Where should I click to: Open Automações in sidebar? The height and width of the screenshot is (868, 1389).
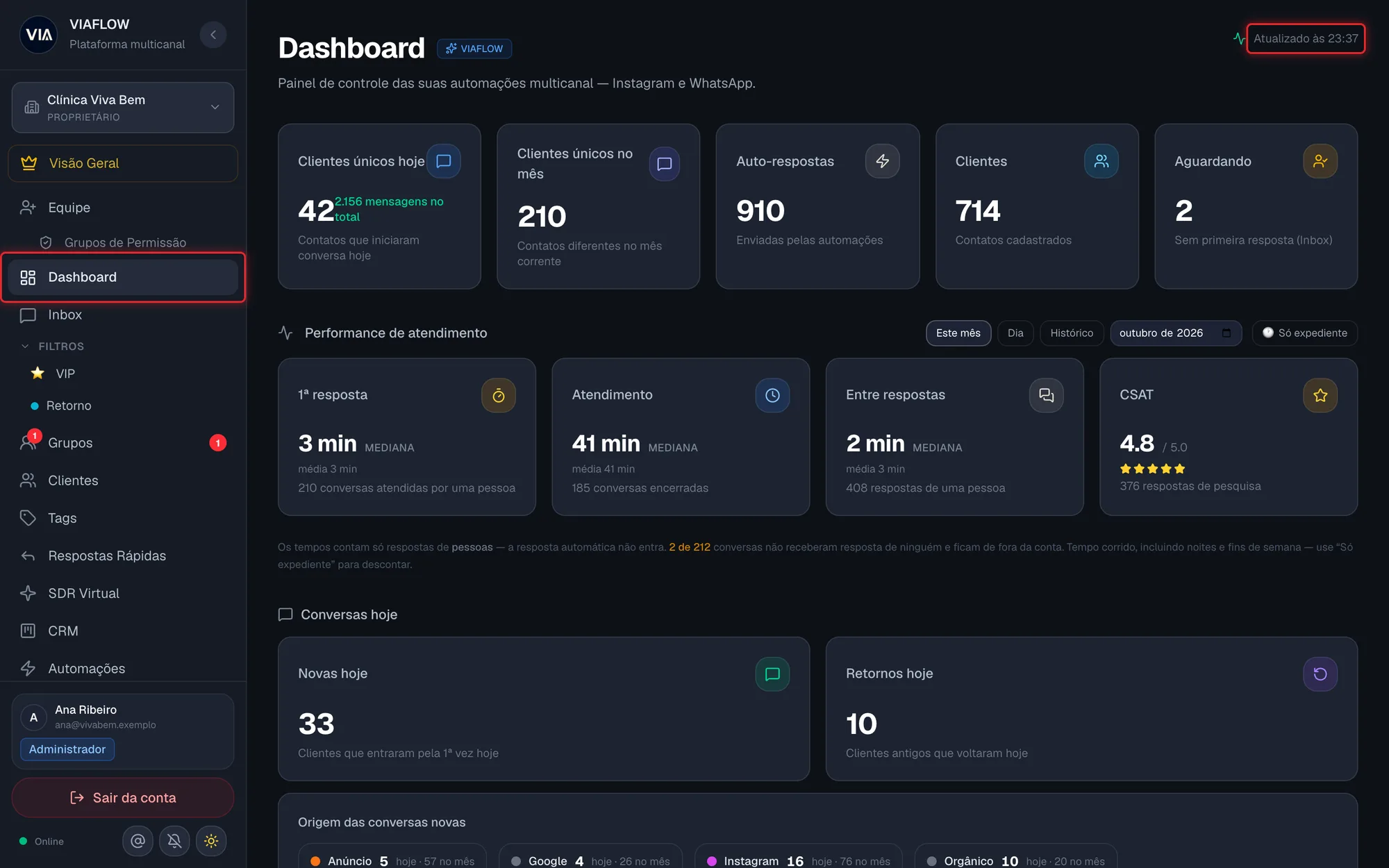click(123, 668)
